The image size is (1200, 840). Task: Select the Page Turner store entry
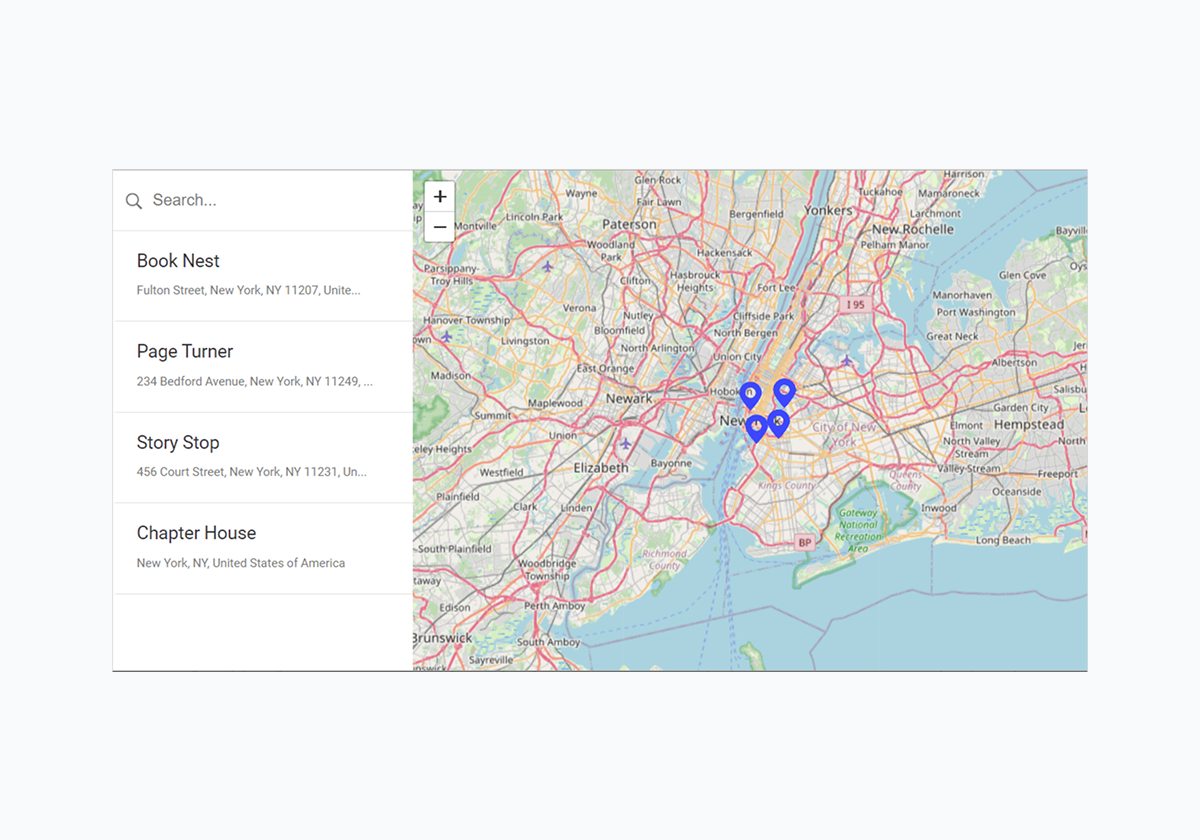point(263,367)
